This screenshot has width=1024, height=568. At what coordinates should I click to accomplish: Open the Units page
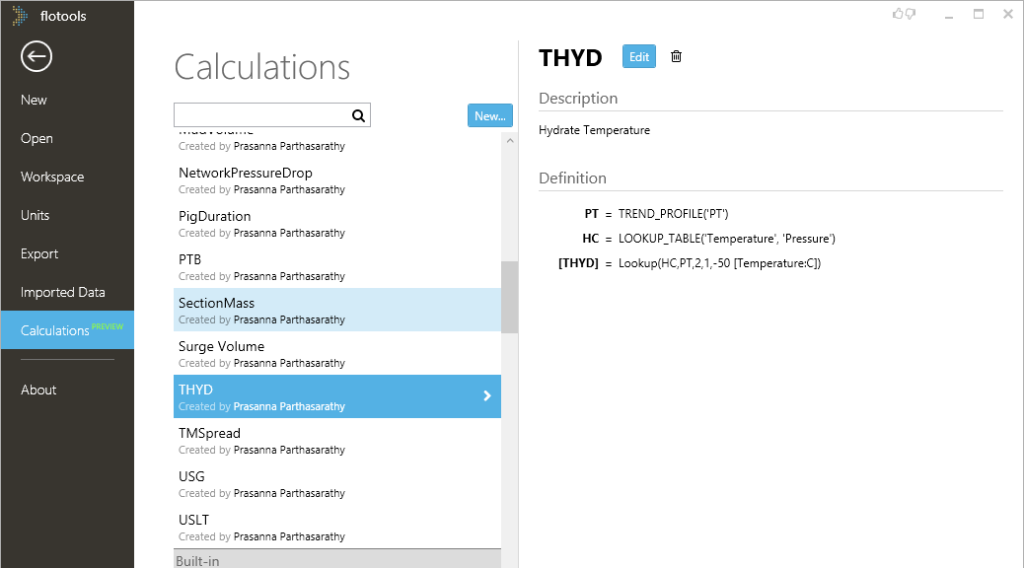(35, 215)
